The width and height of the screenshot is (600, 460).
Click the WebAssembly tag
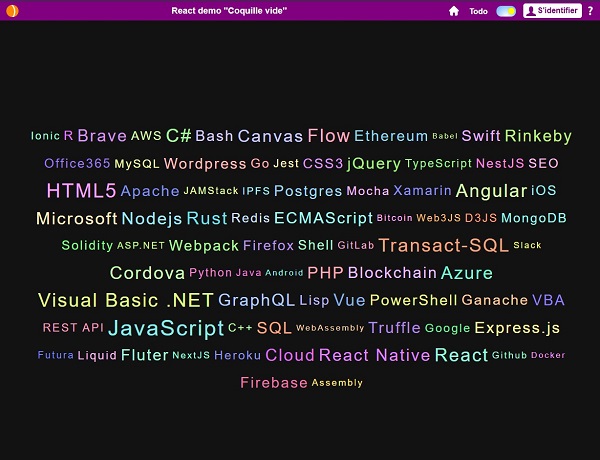click(x=329, y=328)
